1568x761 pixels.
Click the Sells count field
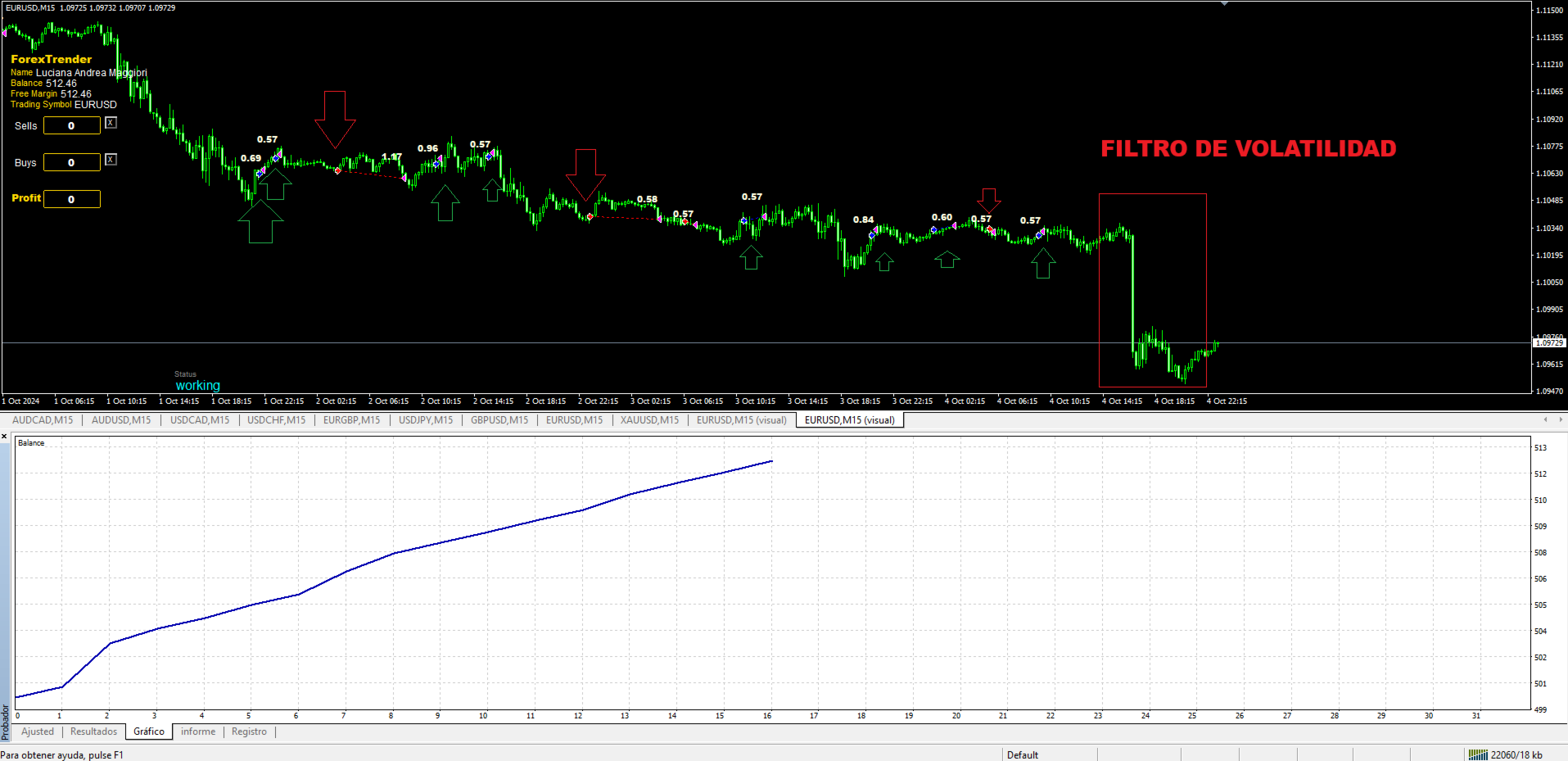click(x=72, y=125)
